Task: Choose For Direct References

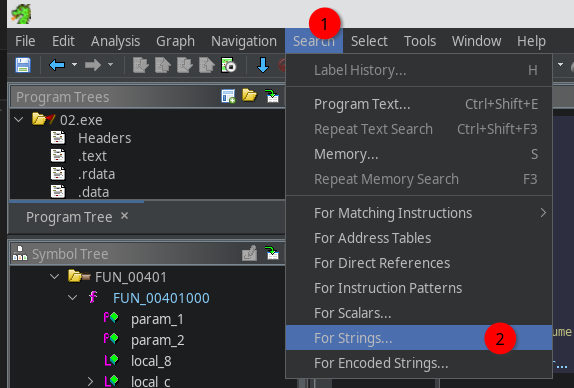Action: (419, 263)
